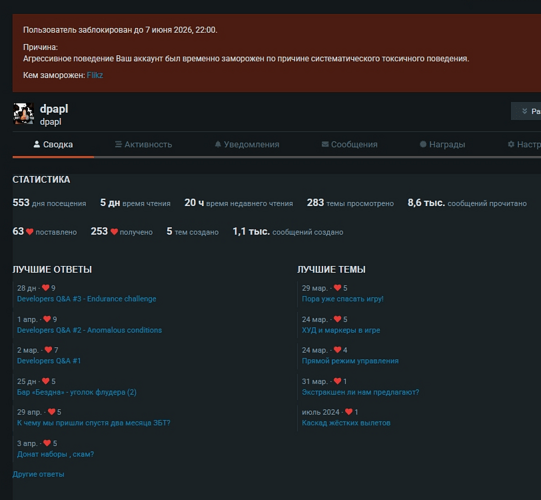Open Бар «Бездна» - уголок флудера (2)
This screenshot has width=541, height=500.
click(x=77, y=392)
